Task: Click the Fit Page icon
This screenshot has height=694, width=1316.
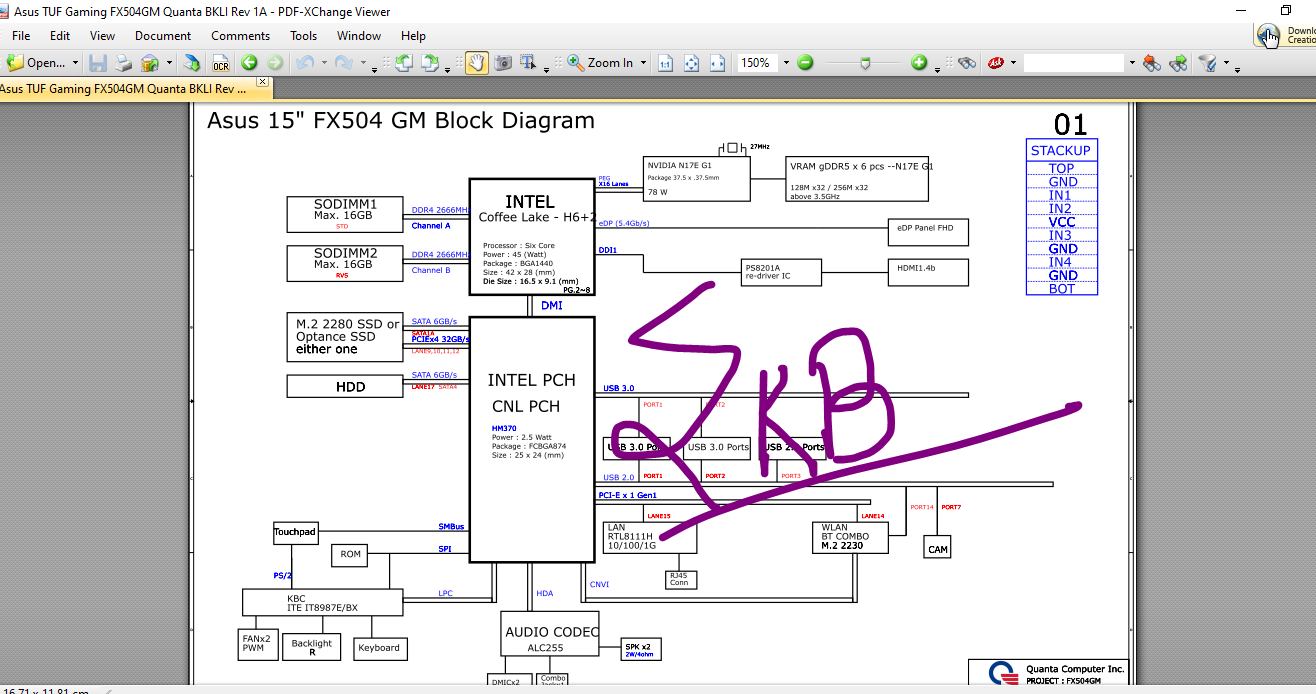Action: tap(691, 63)
